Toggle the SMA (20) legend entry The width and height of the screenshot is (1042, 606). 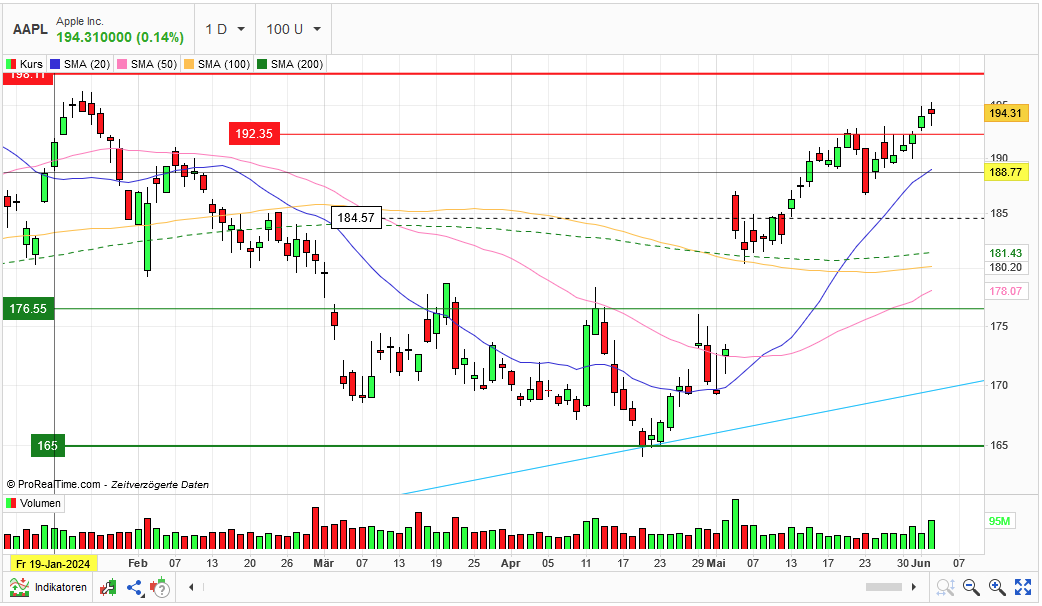[80, 64]
